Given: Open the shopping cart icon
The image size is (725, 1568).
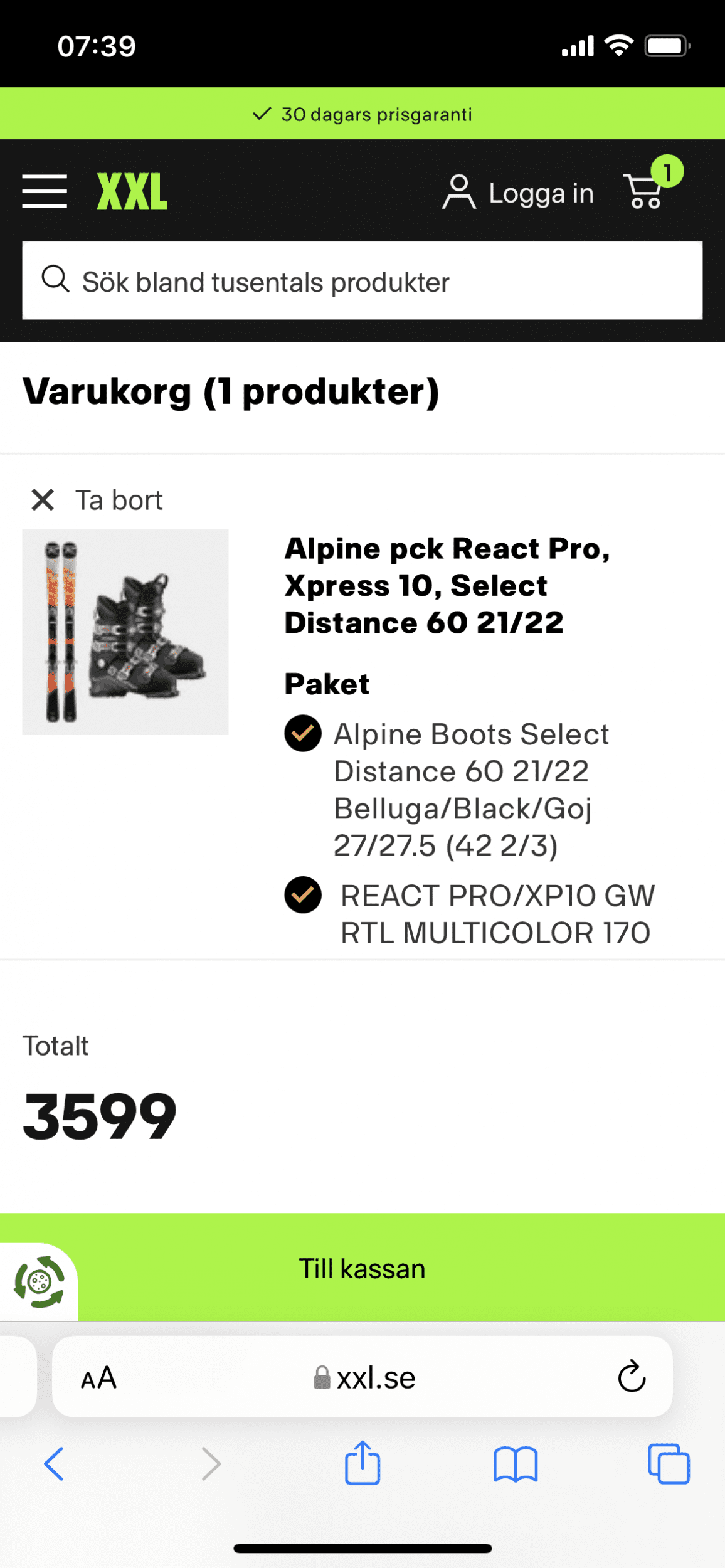Looking at the screenshot, I should [645, 191].
